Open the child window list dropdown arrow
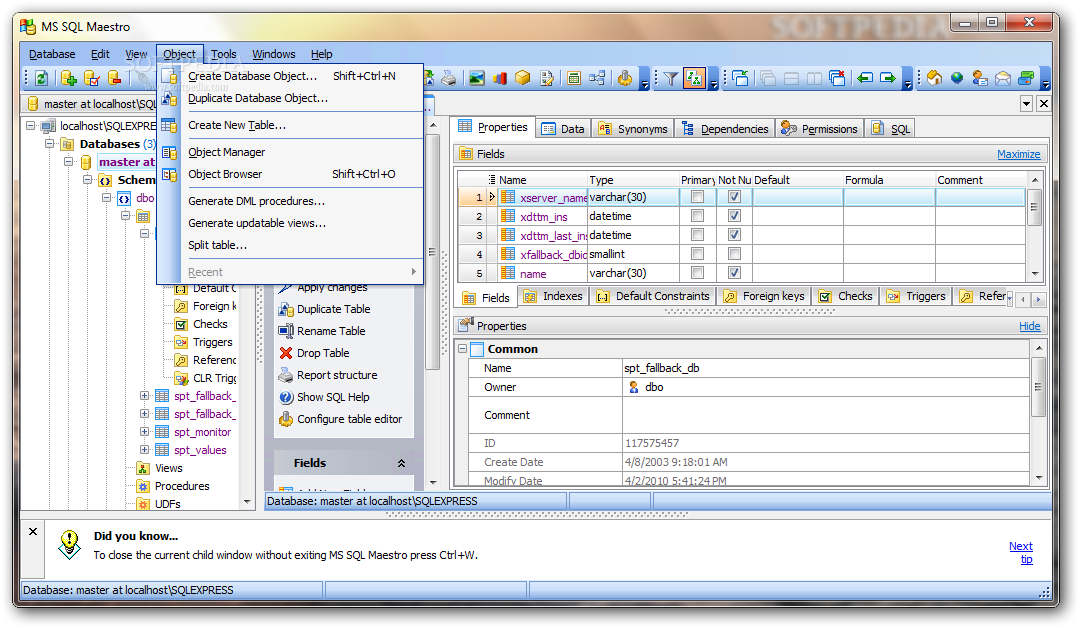 (1026, 104)
